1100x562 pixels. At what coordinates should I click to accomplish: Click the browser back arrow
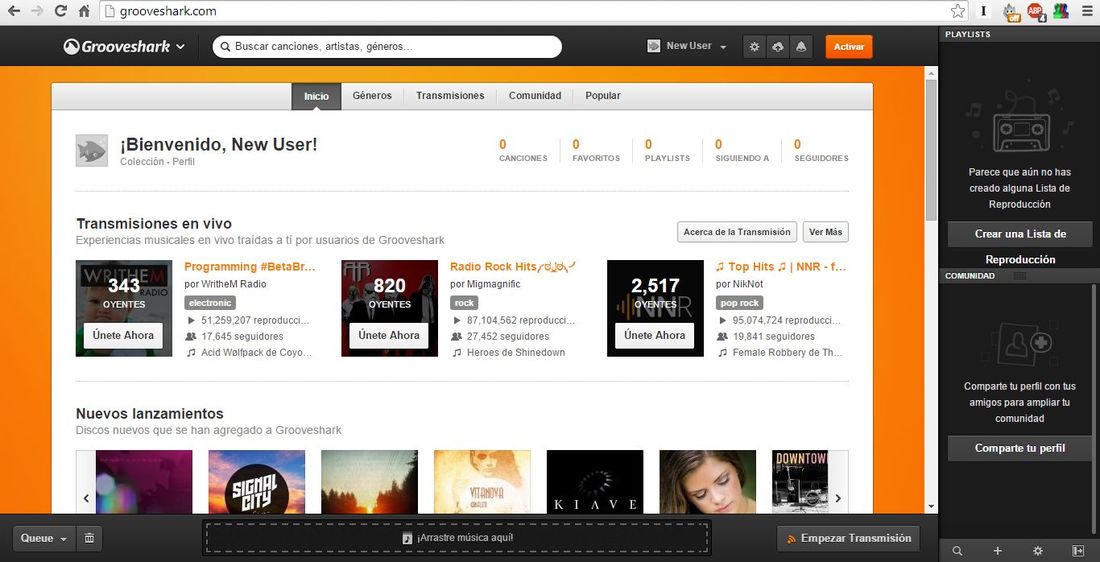pos(14,11)
